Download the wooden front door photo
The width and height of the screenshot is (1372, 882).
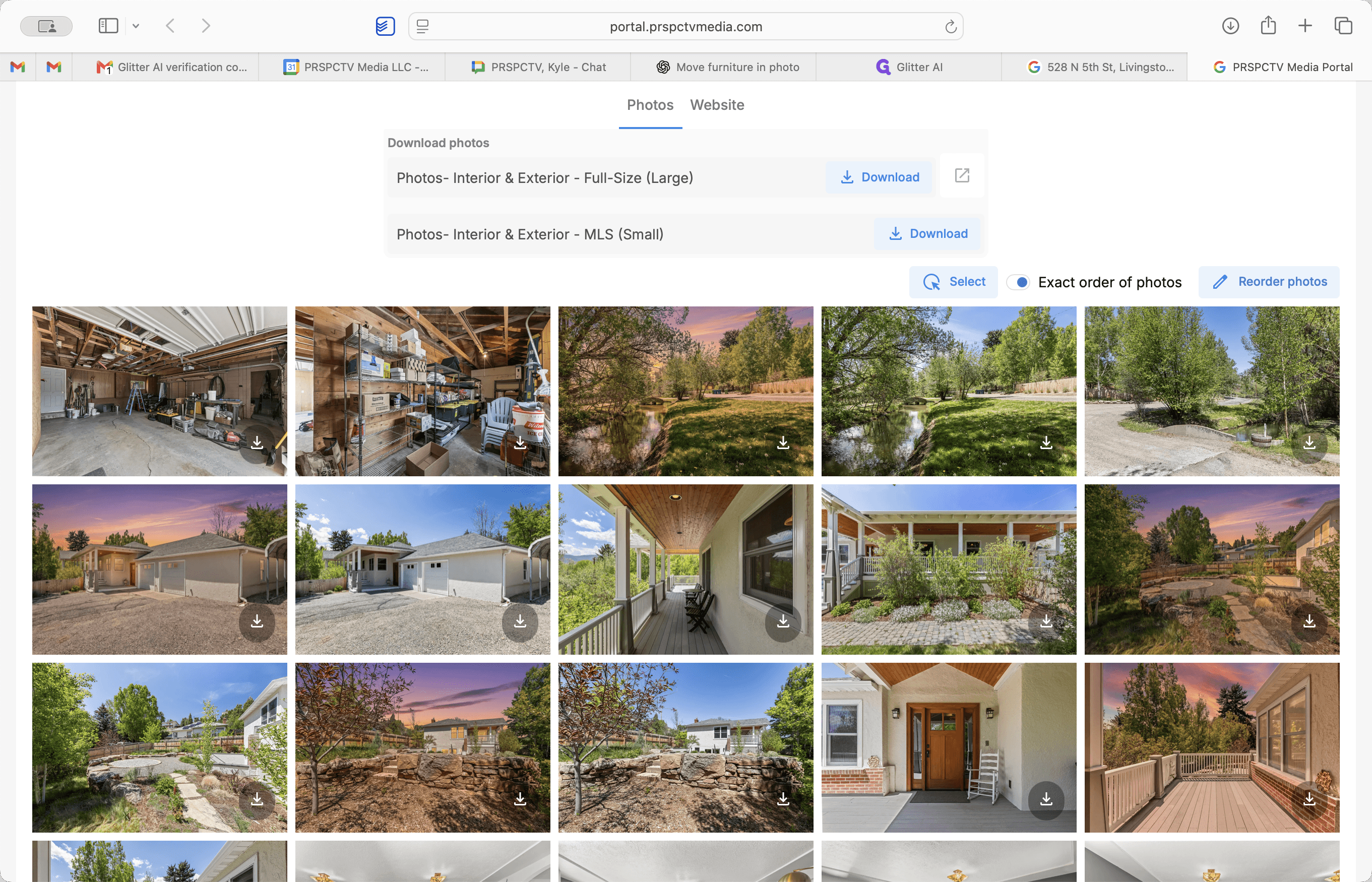click(1046, 799)
